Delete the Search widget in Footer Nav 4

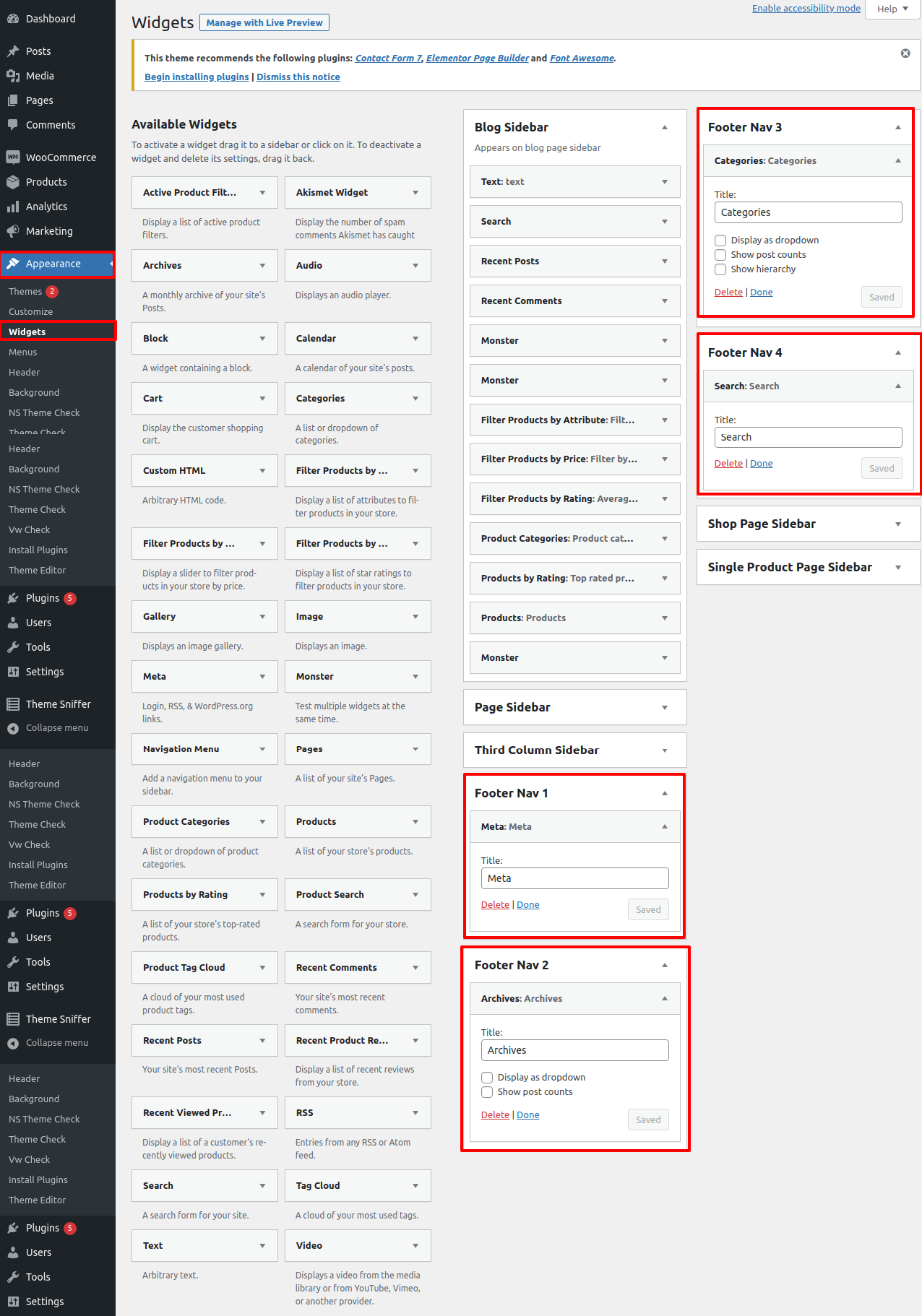point(728,464)
